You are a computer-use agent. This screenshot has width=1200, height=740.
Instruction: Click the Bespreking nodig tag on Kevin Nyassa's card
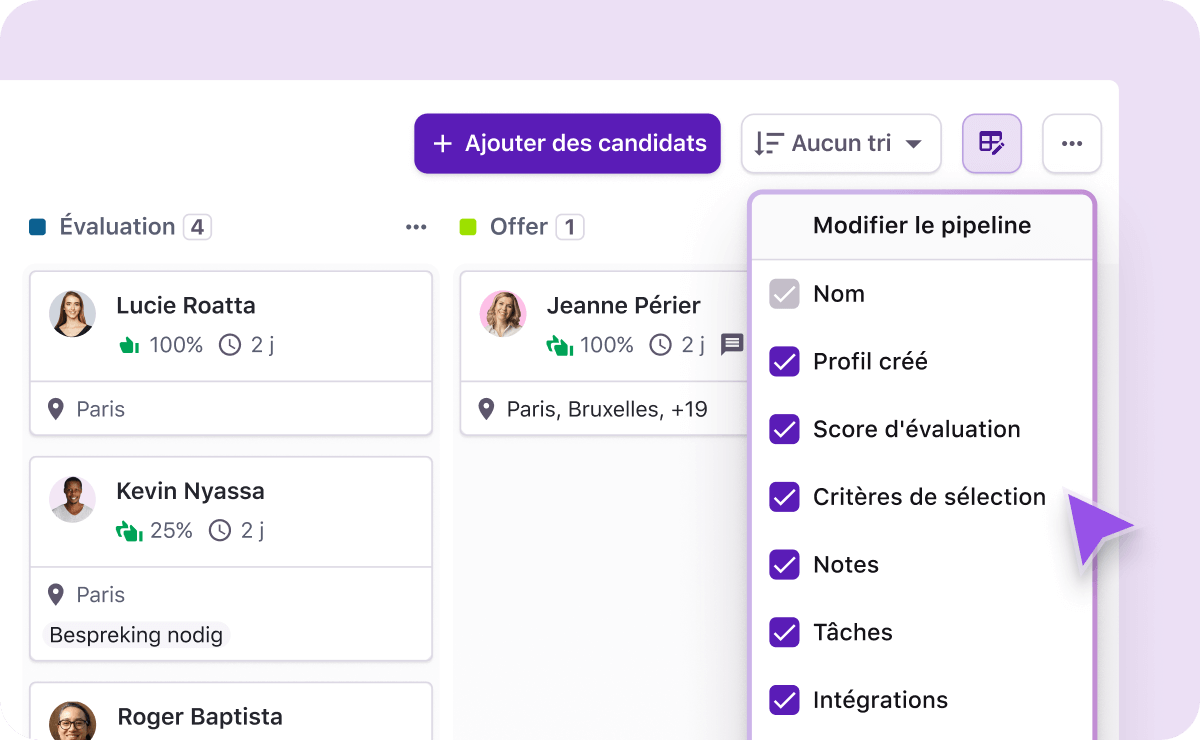(x=135, y=634)
